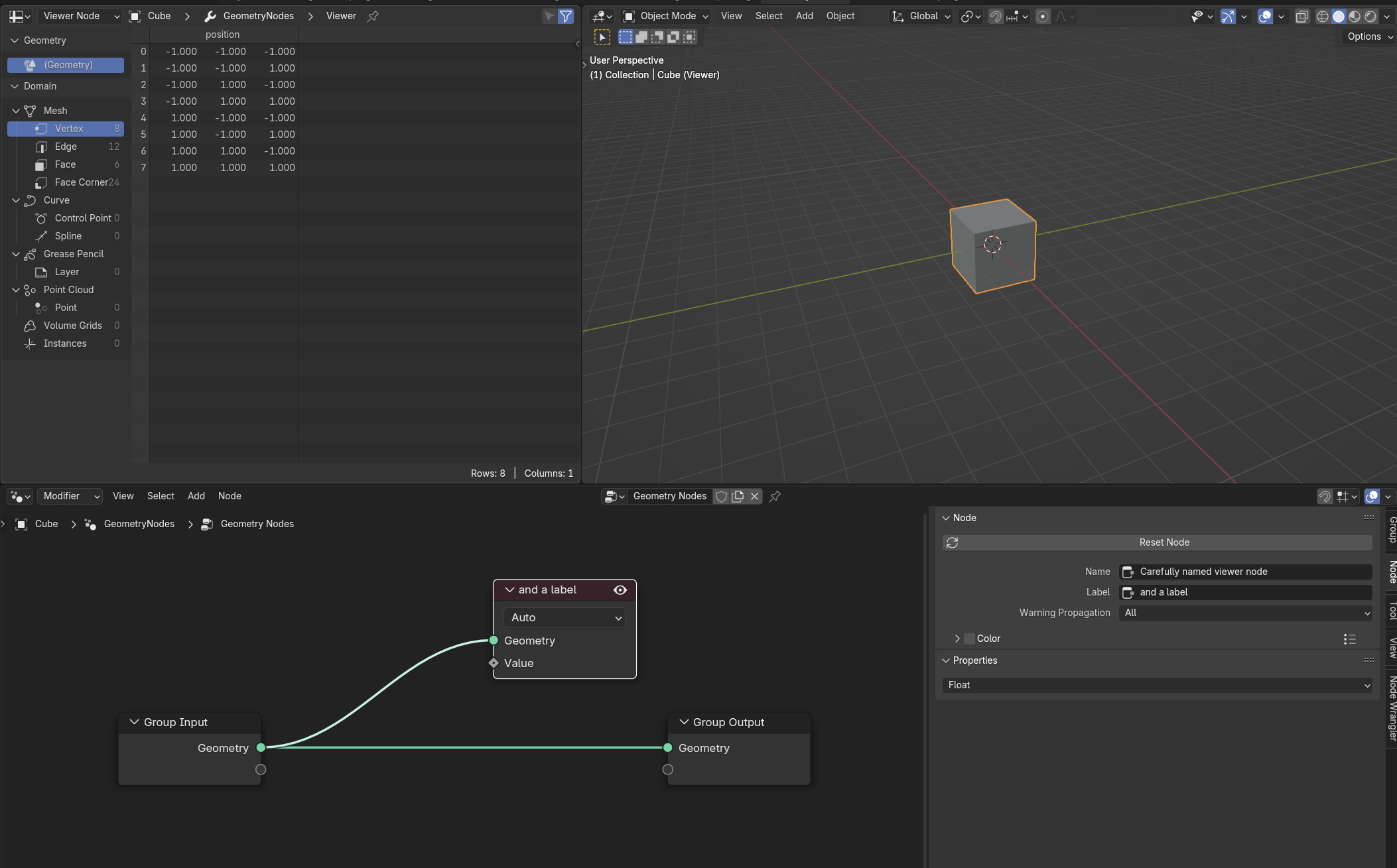Pin the spreadsheet context with pin icon
Screen dimensions: 1397x868
[x=373, y=16]
